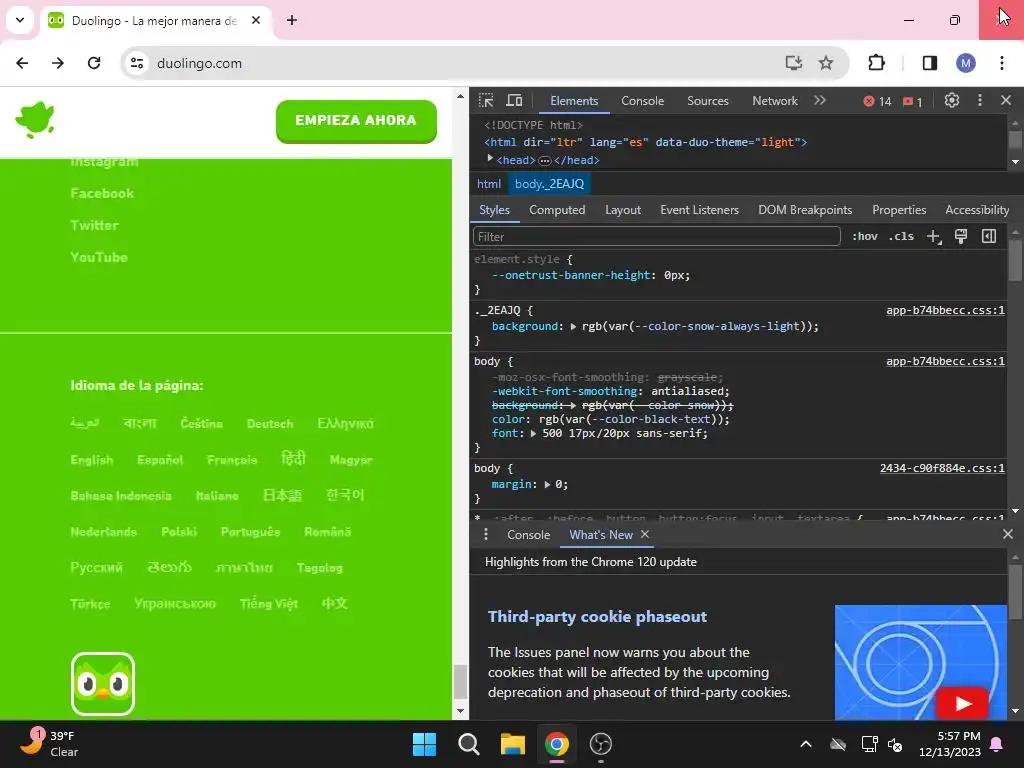Select the inspect element picker icon
The height and width of the screenshot is (768, 1024).
tap(486, 101)
